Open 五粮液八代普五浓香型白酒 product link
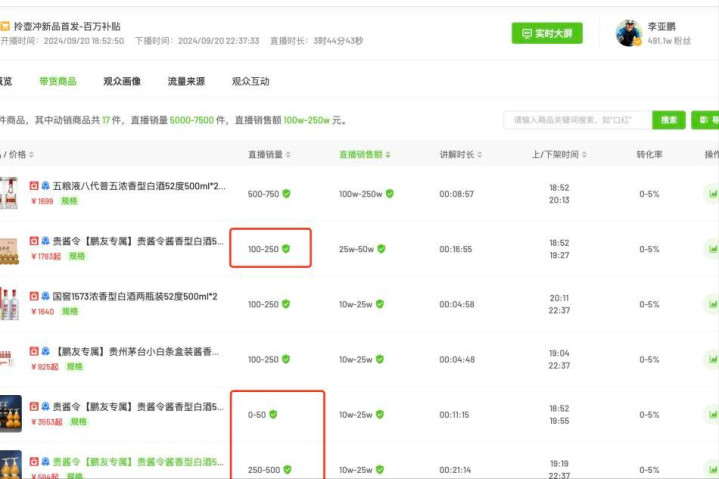 coord(139,186)
